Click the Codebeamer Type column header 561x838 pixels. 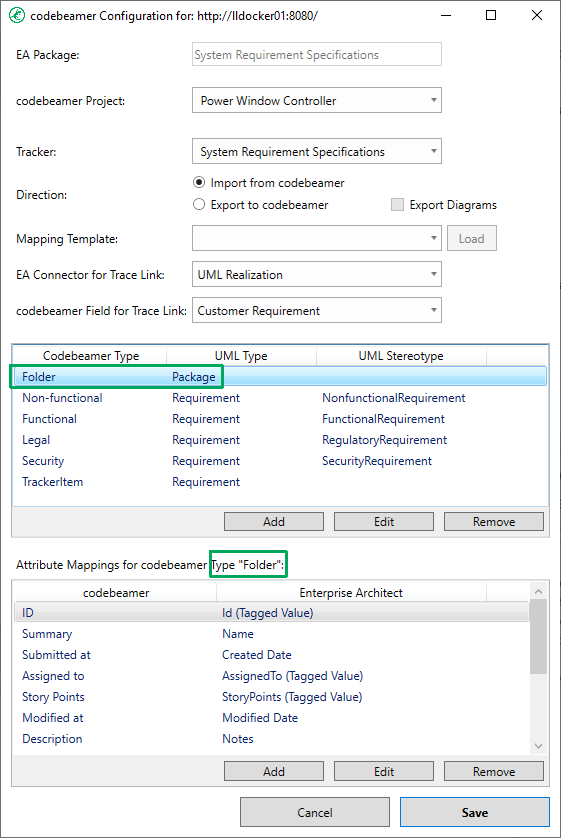pos(90,356)
